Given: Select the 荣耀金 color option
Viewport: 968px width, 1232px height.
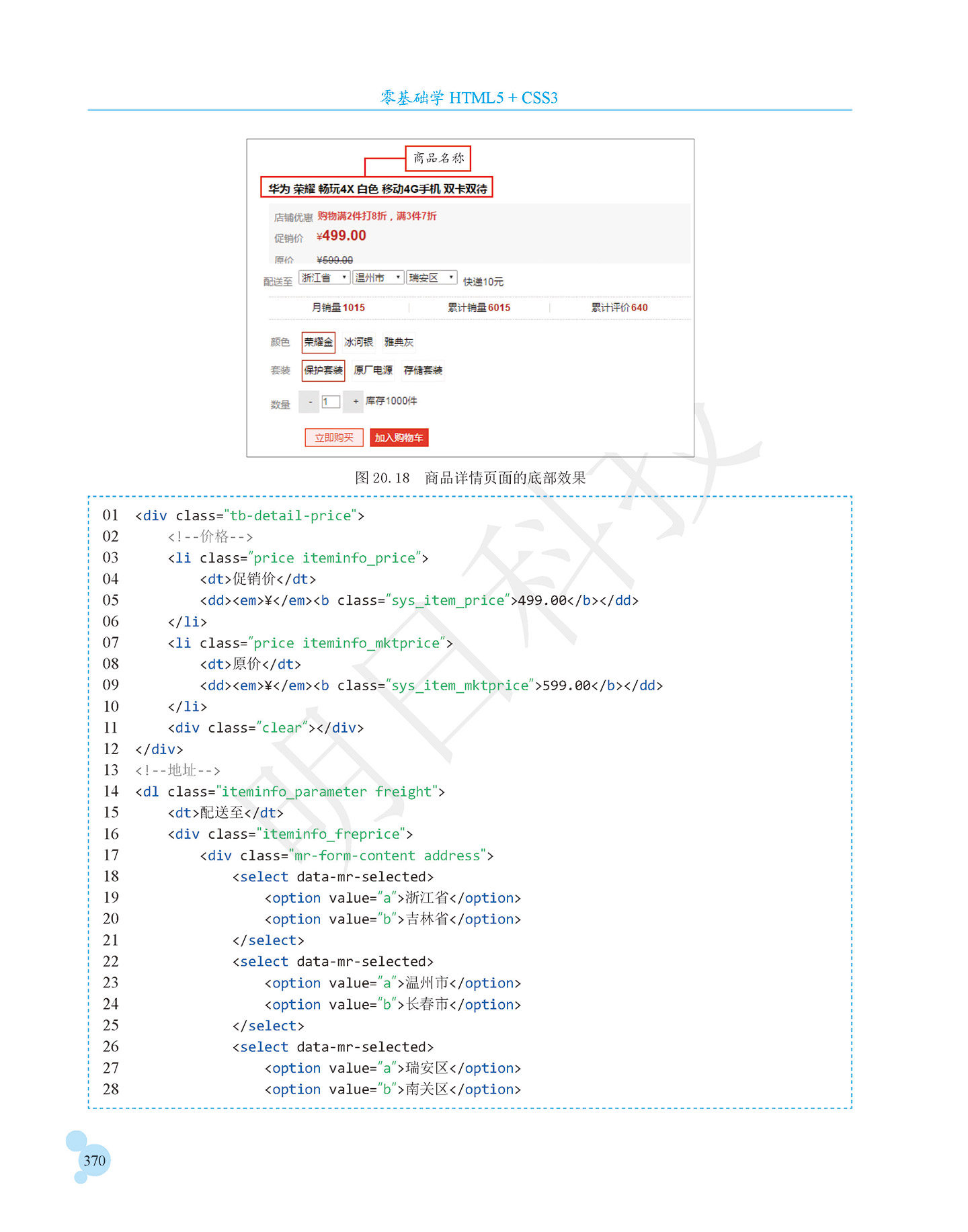Looking at the screenshot, I should 319,342.
